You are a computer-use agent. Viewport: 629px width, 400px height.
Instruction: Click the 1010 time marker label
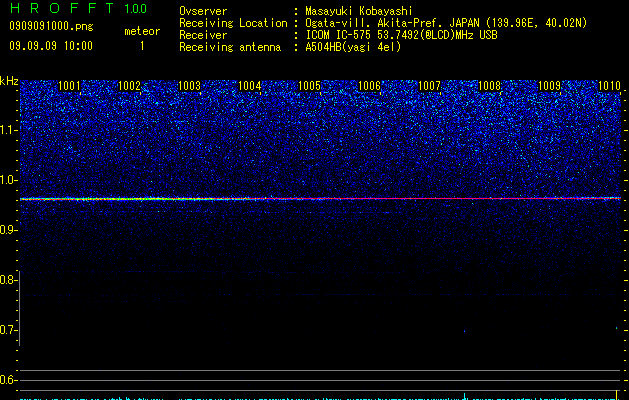[609, 86]
